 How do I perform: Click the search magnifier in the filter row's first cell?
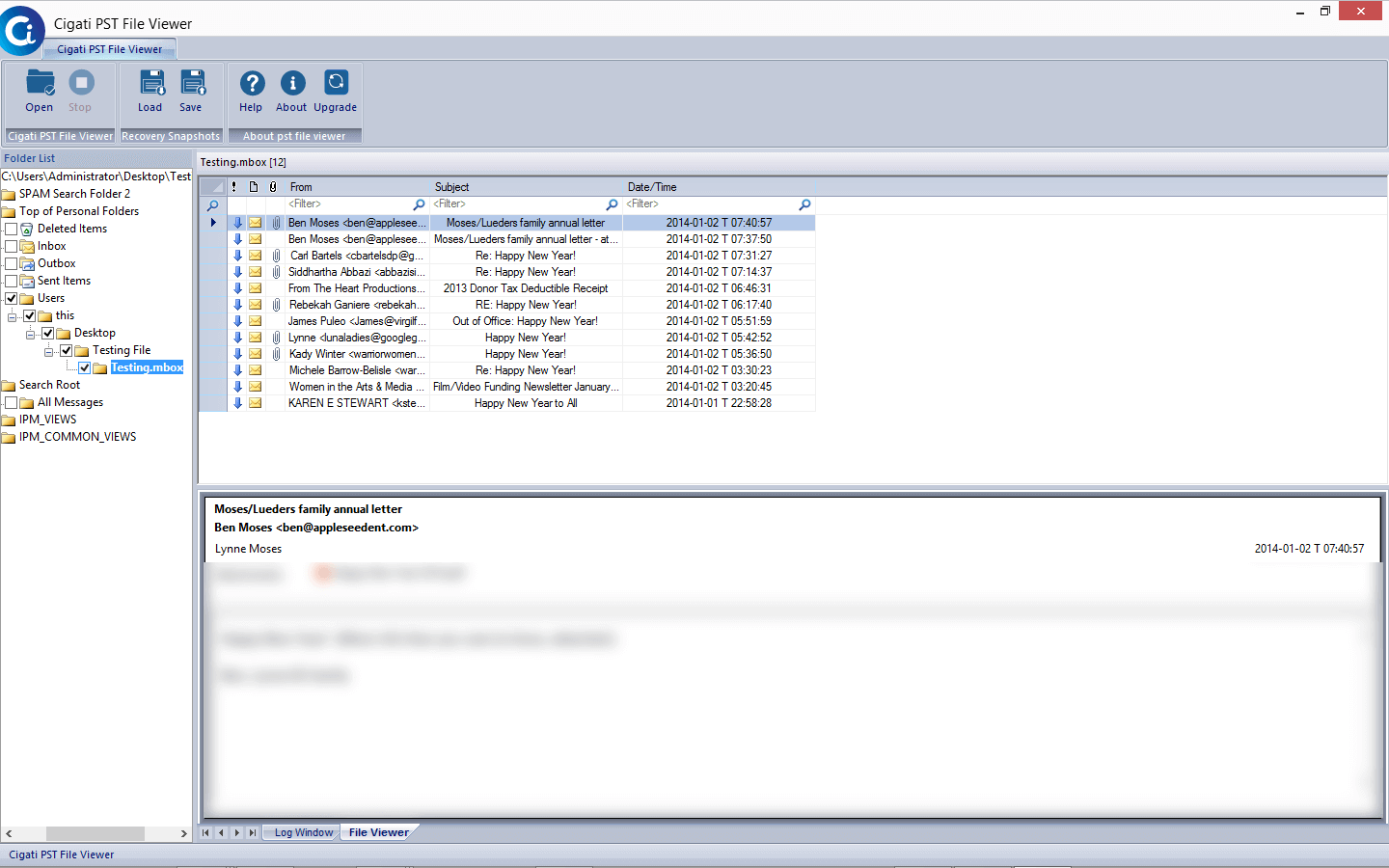click(212, 205)
